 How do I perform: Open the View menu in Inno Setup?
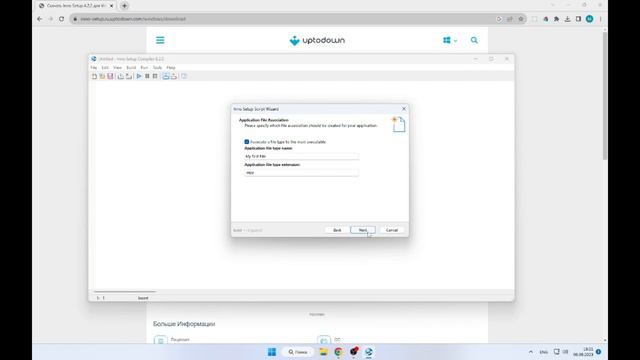click(x=118, y=67)
